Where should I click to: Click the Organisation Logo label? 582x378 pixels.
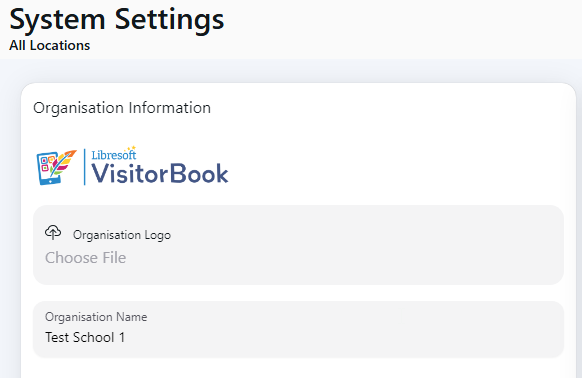(122, 235)
